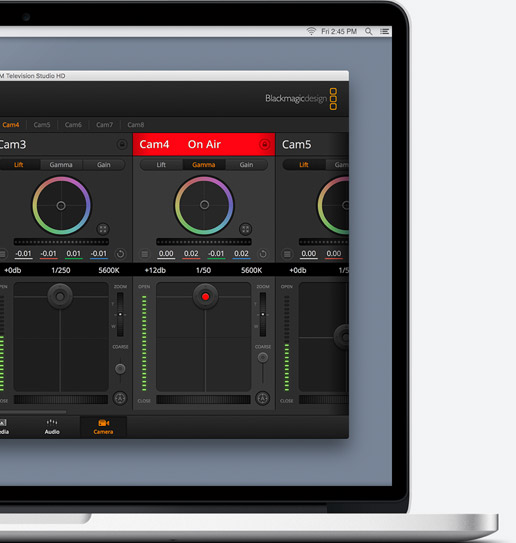Select Cam4 green value -0.01
The image size is (516, 543).
click(x=216, y=254)
